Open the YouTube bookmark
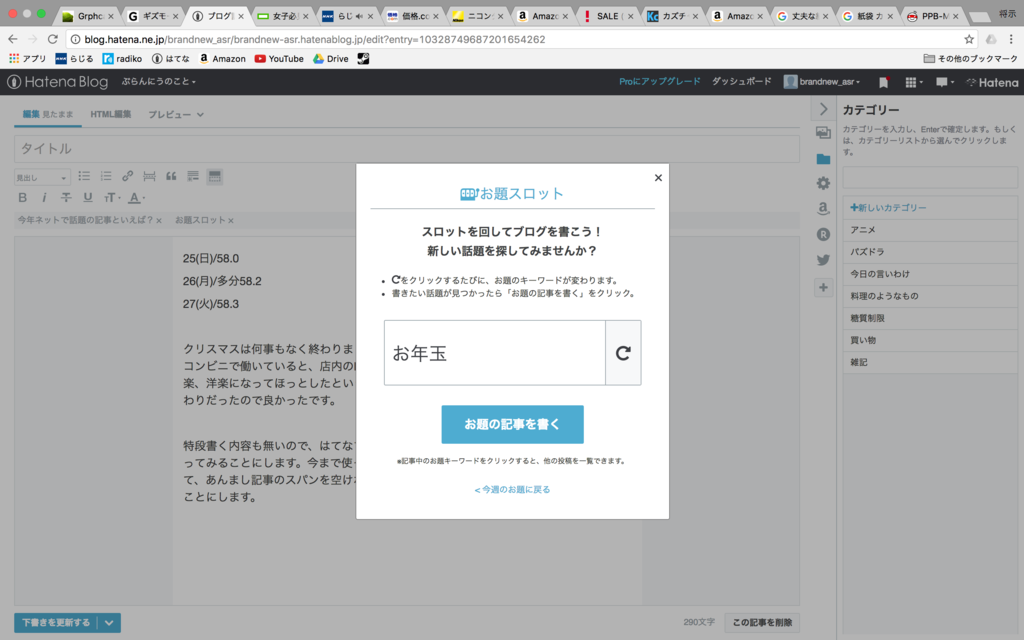The width and height of the screenshot is (1024, 640). (x=279, y=59)
